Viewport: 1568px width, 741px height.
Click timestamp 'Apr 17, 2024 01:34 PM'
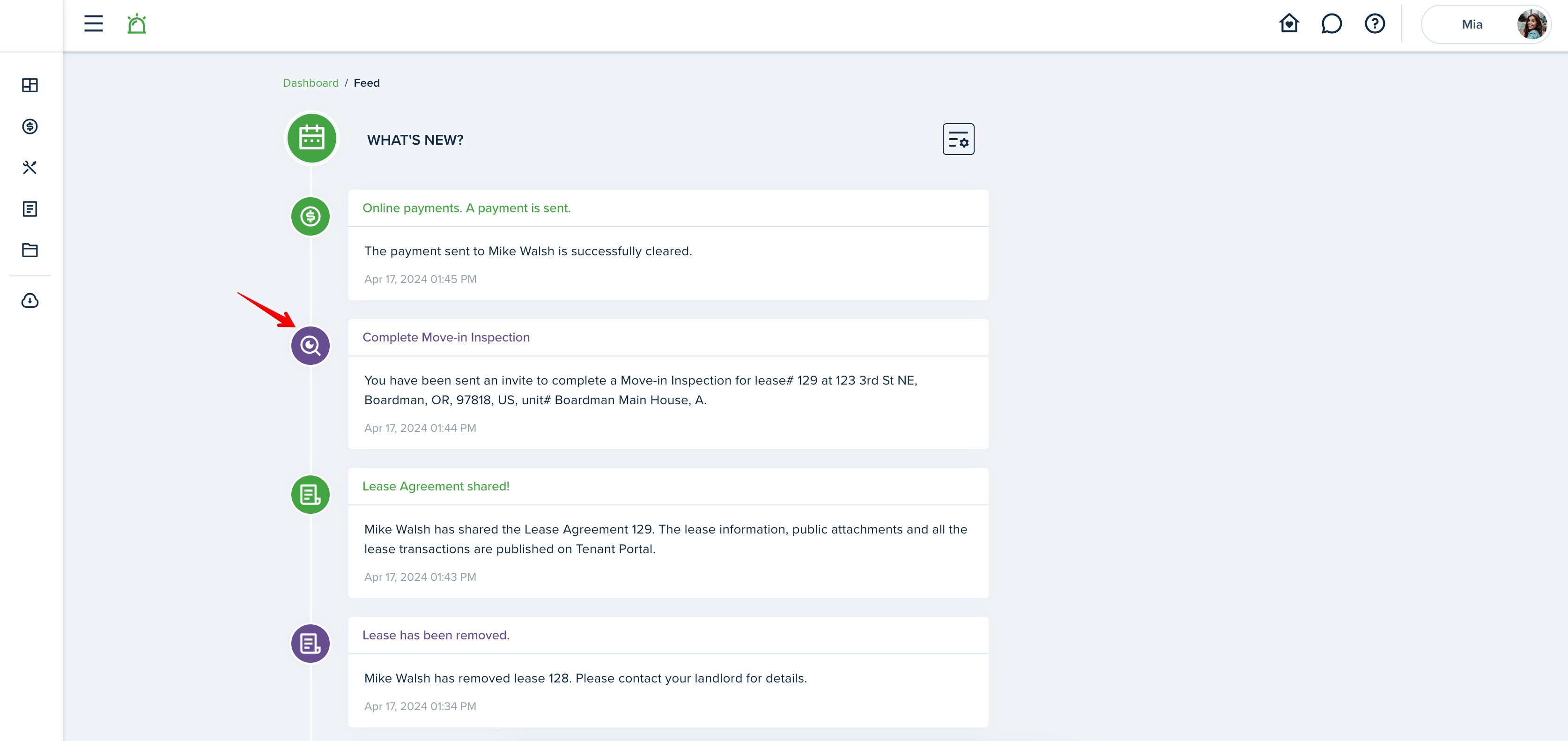pyautogui.click(x=420, y=706)
